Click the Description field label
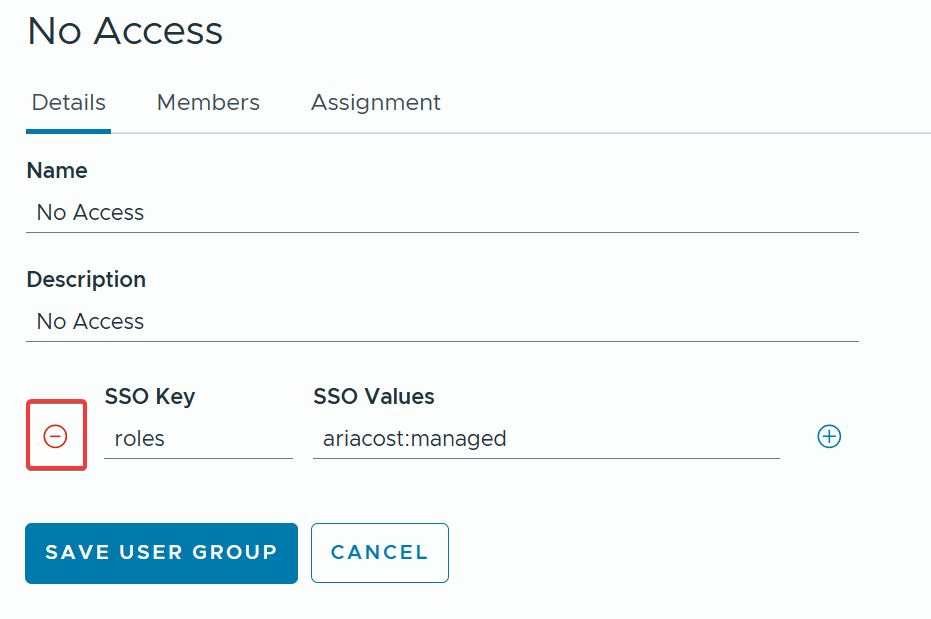931x619 pixels. click(86, 279)
